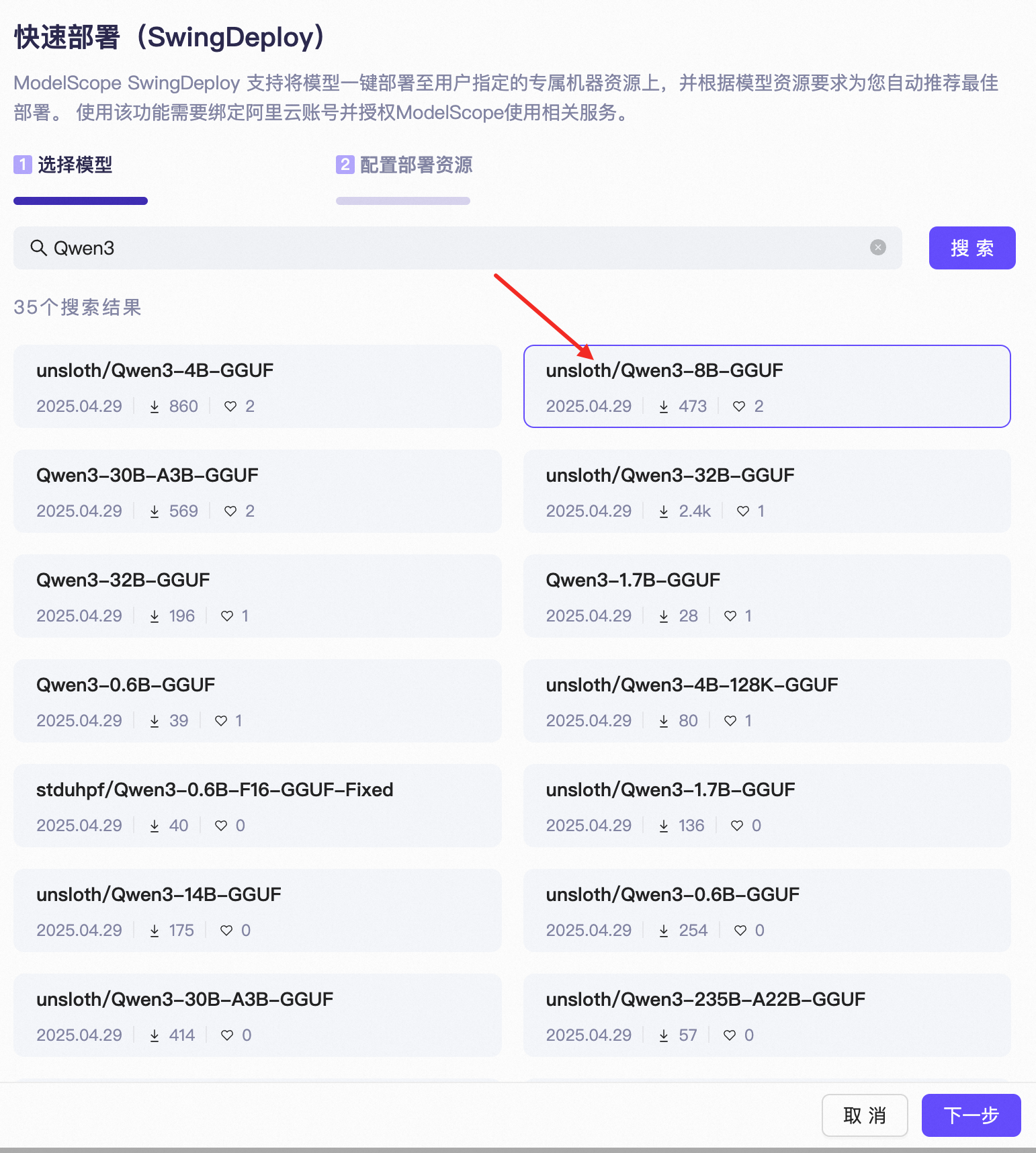Open the 配置部署资源 step tab

(x=404, y=165)
